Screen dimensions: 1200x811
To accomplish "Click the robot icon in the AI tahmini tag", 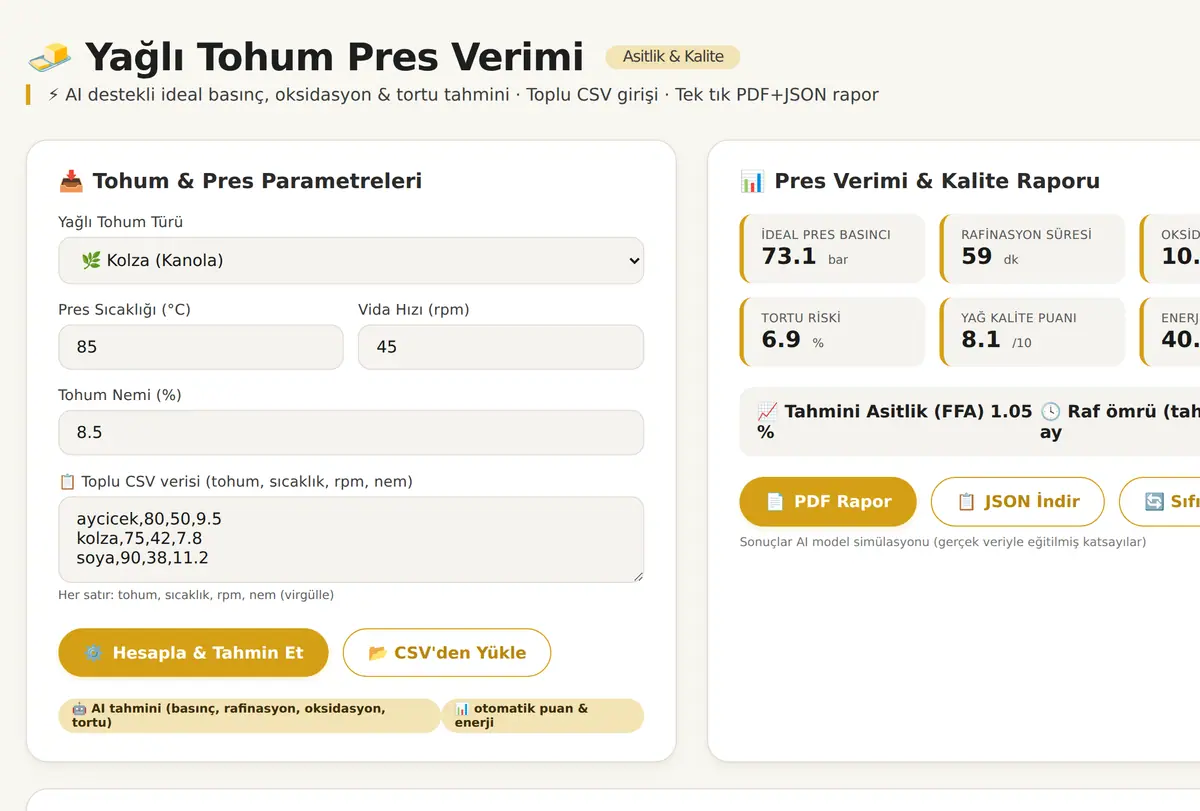I will pyautogui.click(x=79, y=708).
